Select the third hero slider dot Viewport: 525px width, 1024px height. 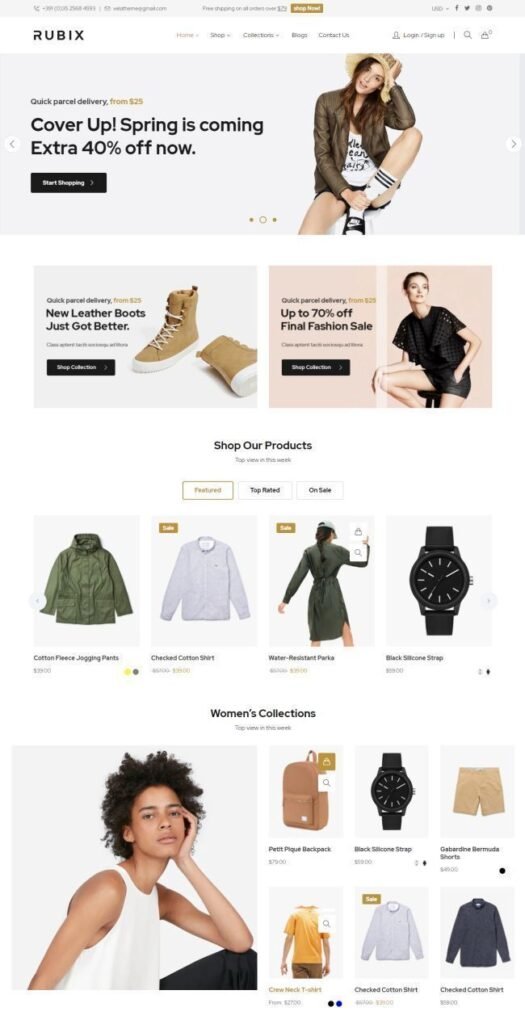coord(274,220)
